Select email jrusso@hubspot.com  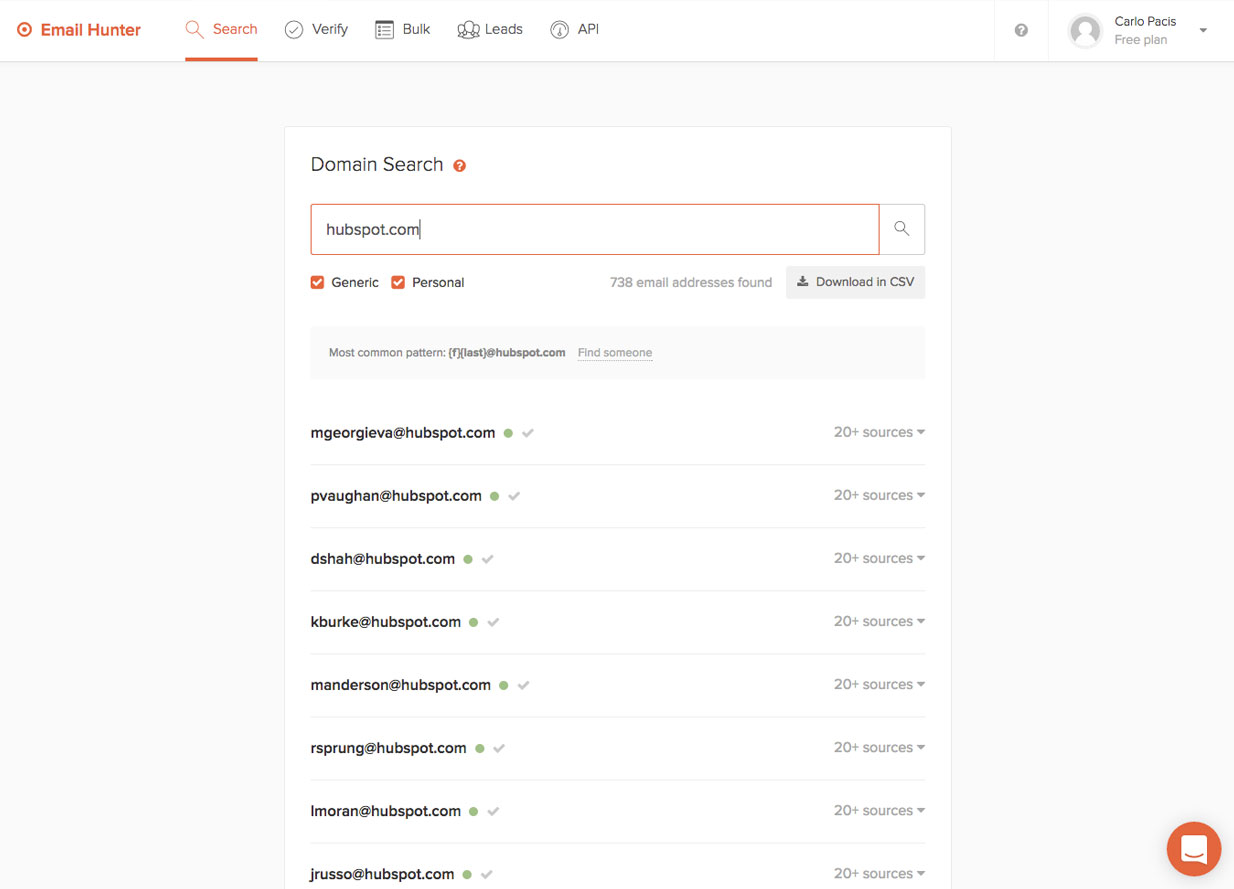click(x=383, y=874)
